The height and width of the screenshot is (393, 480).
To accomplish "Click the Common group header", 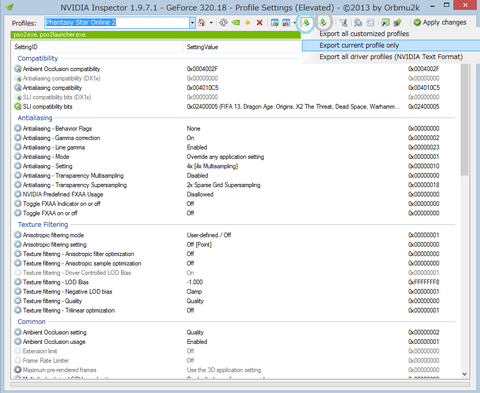I will click(x=31, y=322).
